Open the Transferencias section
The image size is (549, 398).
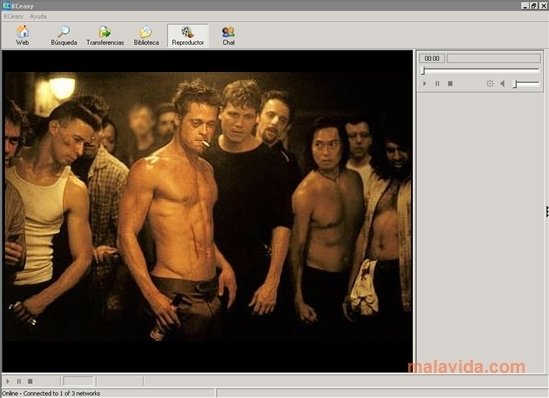[105, 36]
